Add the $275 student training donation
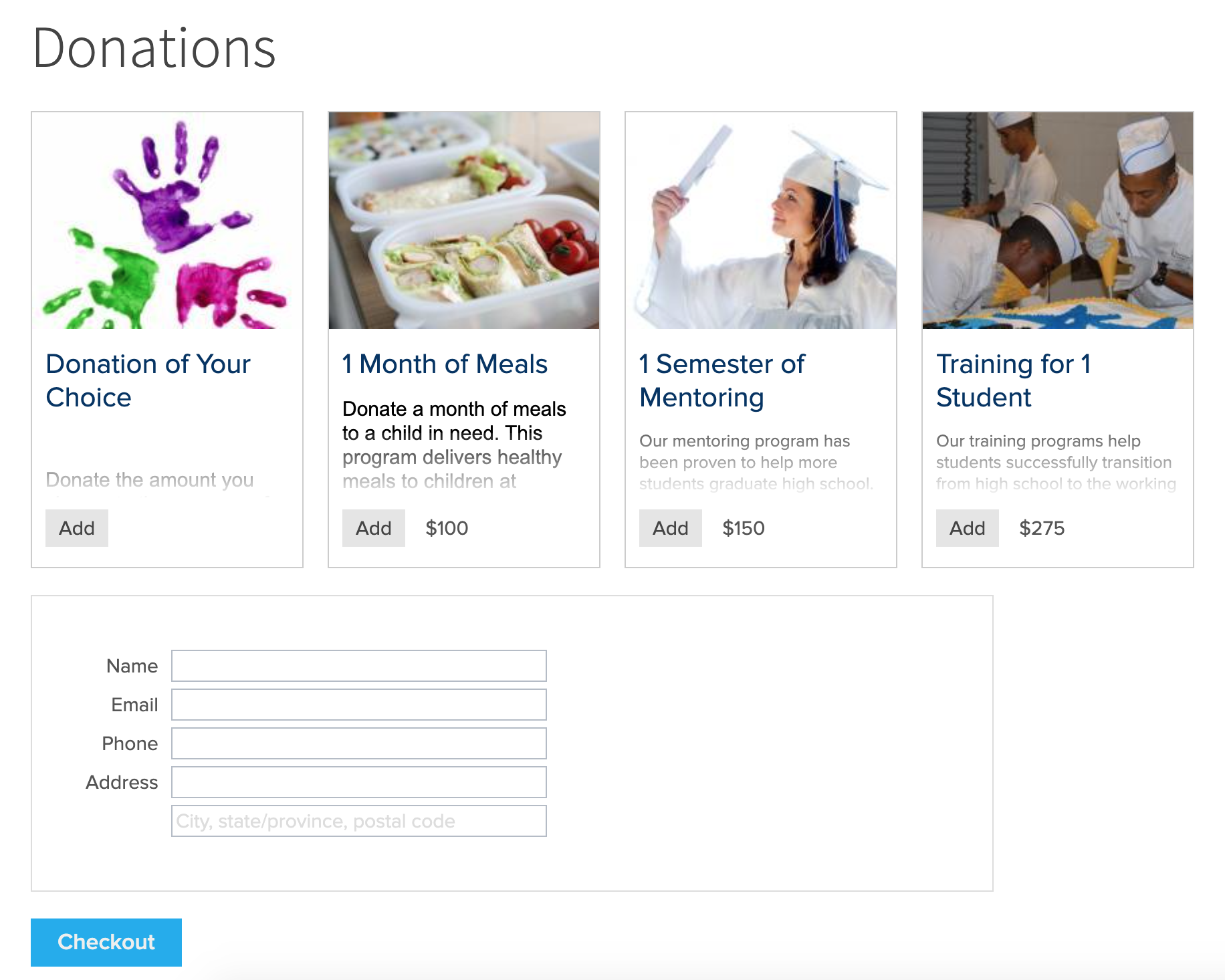This screenshot has height=980, width=1225. 968,528
